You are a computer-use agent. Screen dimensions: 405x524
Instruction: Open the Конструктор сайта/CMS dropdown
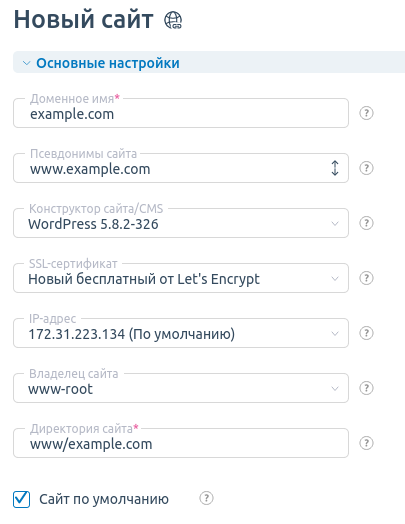[x=181, y=223]
